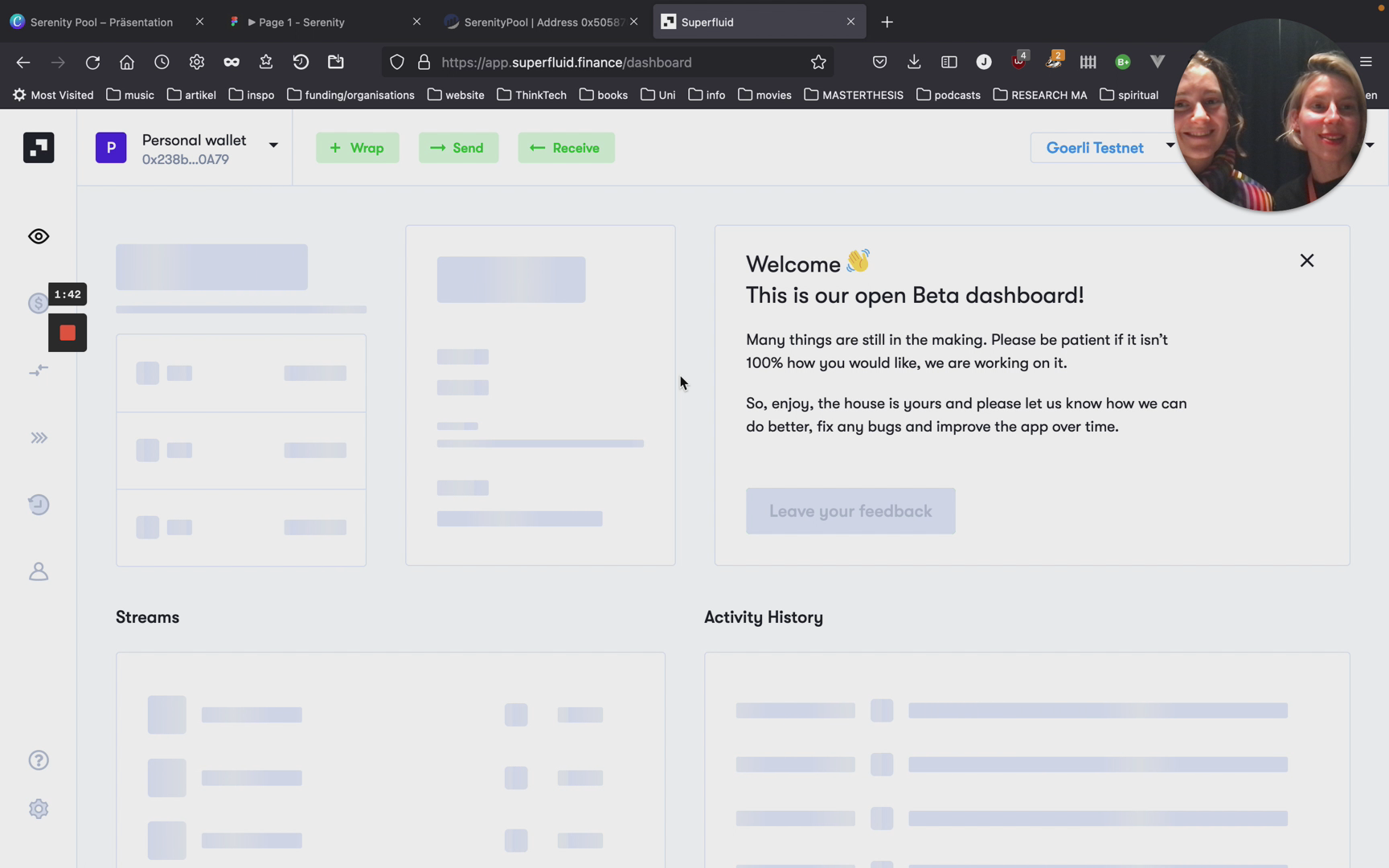
Task: Open browser toolbar gear icon
Action: 197,62
